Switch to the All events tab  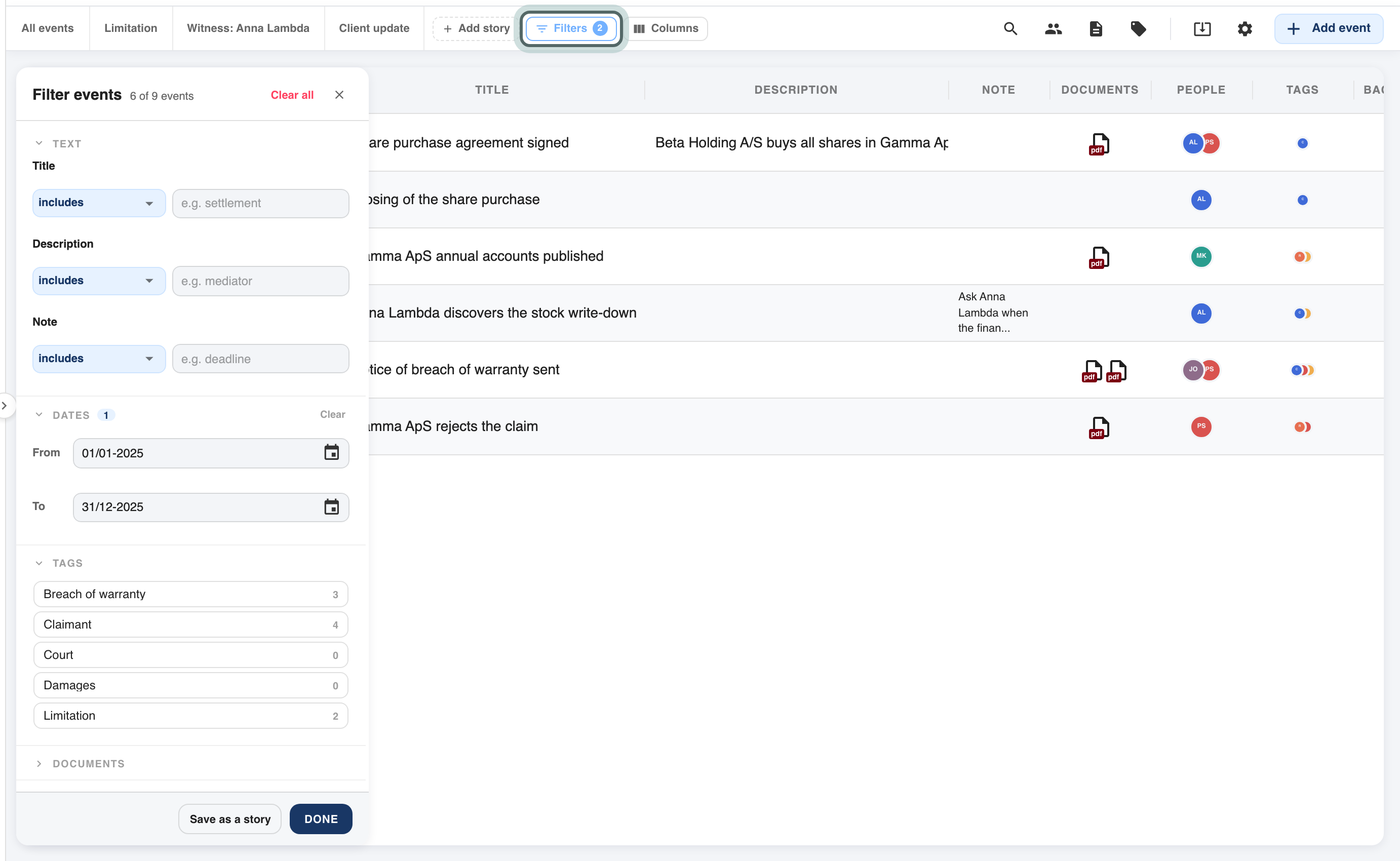(47, 28)
